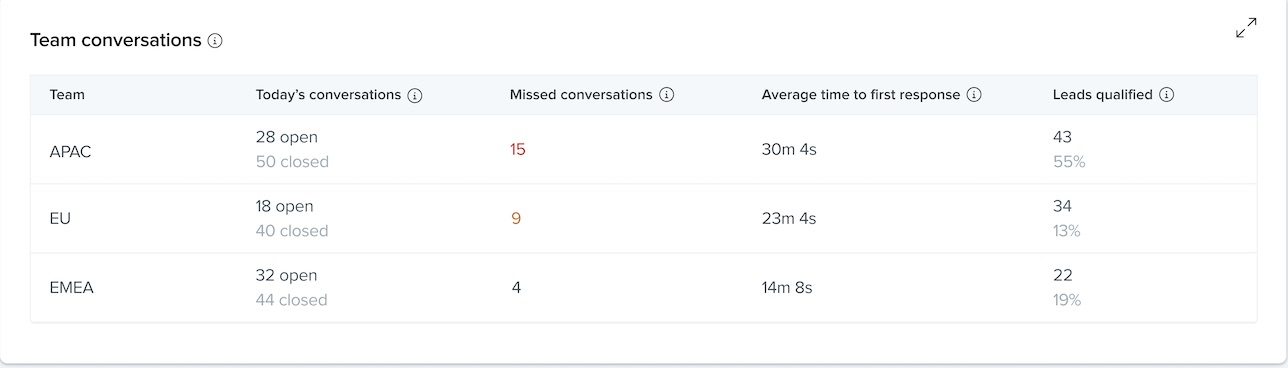The image size is (1288, 368).
Task: Click info icon beside Team conversations title
Action: (x=215, y=41)
